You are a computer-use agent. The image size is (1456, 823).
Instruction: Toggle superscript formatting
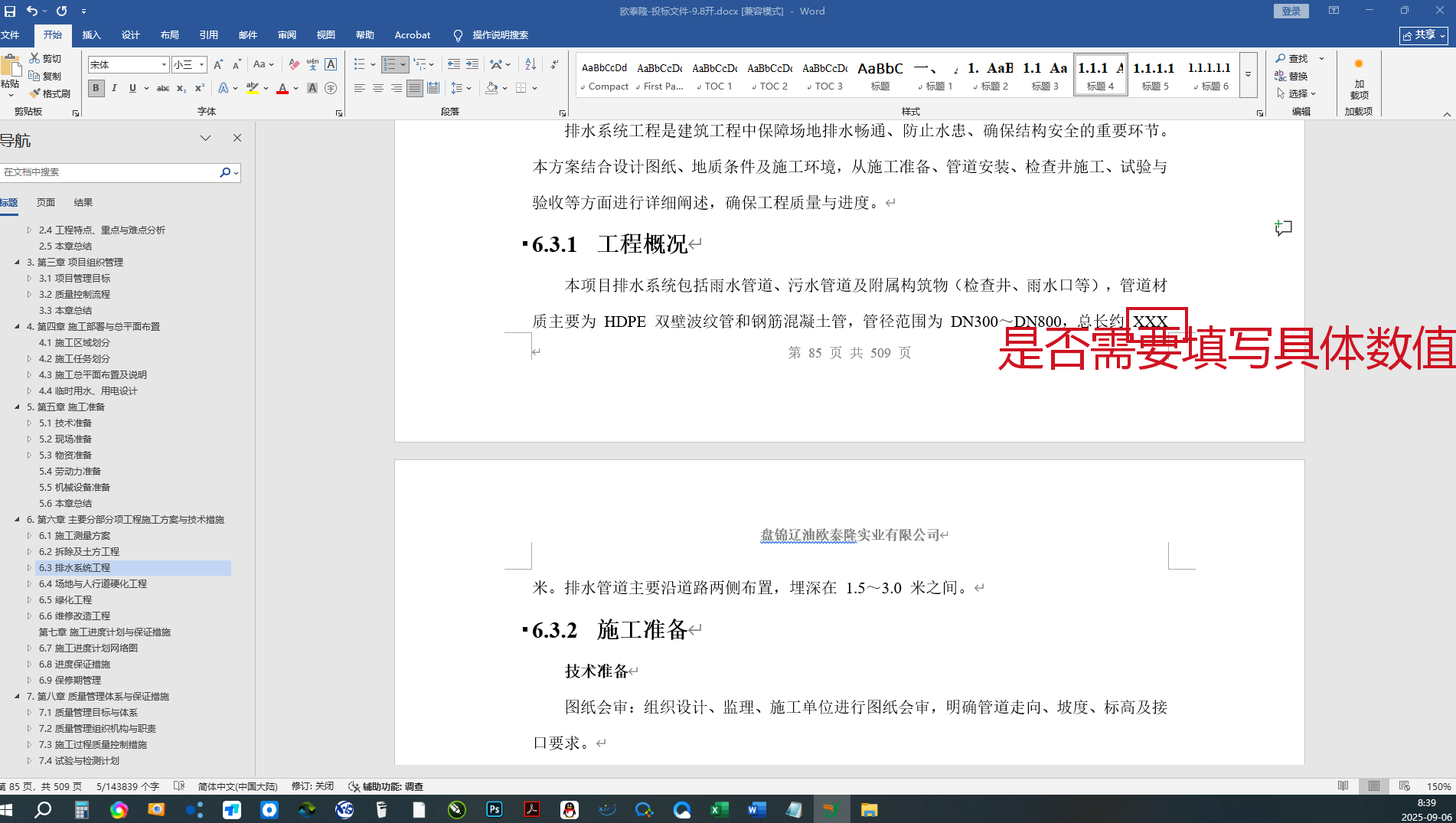pyautogui.click(x=200, y=88)
